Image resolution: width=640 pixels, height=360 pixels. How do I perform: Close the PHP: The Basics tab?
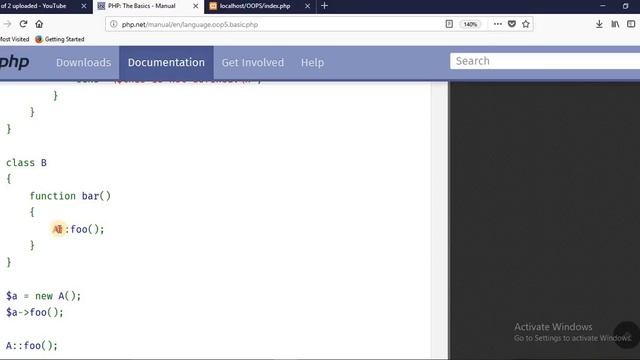point(196,6)
